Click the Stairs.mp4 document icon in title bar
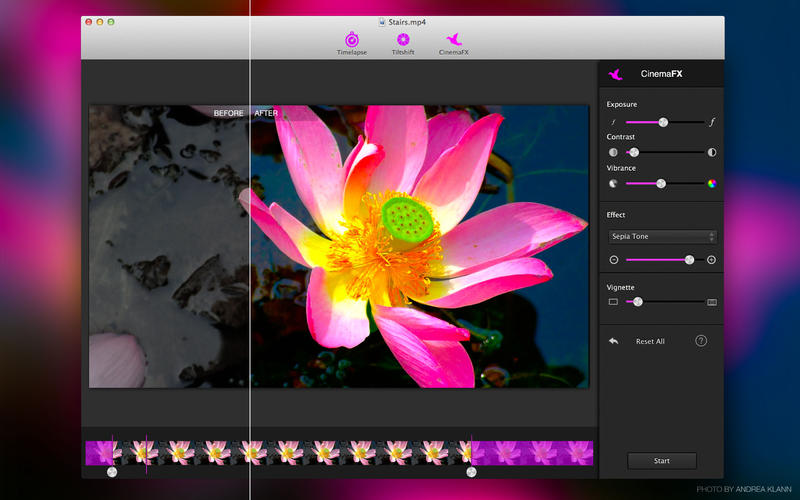This screenshot has height=500, width=800. tap(382, 22)
